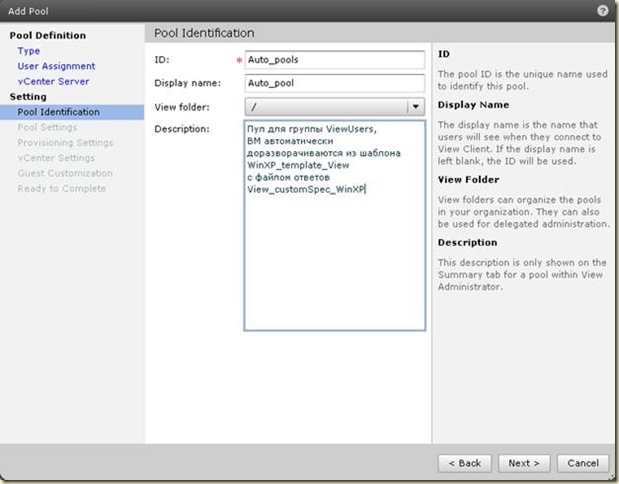Click the disabled Pool Settings step
619x484 pixels.
pyautogui.click(x=47, y=128)
